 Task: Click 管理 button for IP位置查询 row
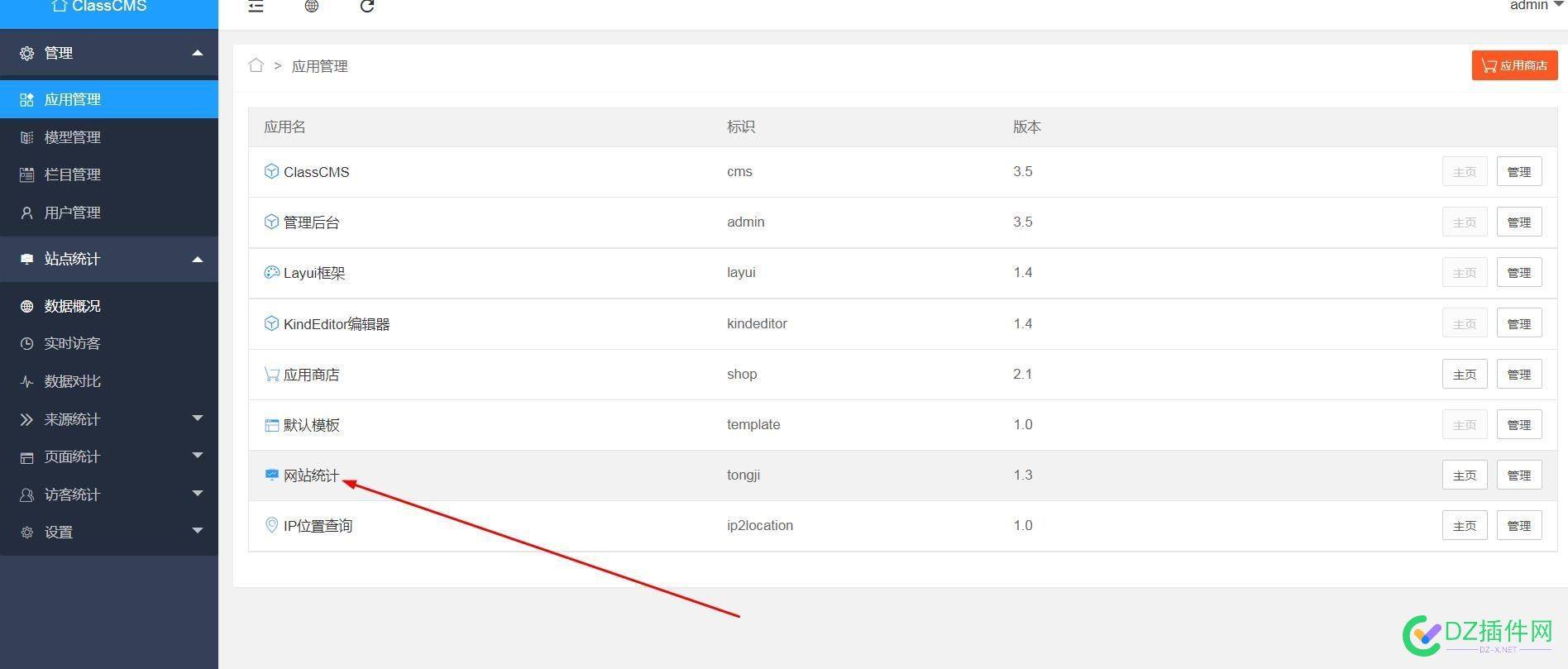click(x=1519, y=526)
